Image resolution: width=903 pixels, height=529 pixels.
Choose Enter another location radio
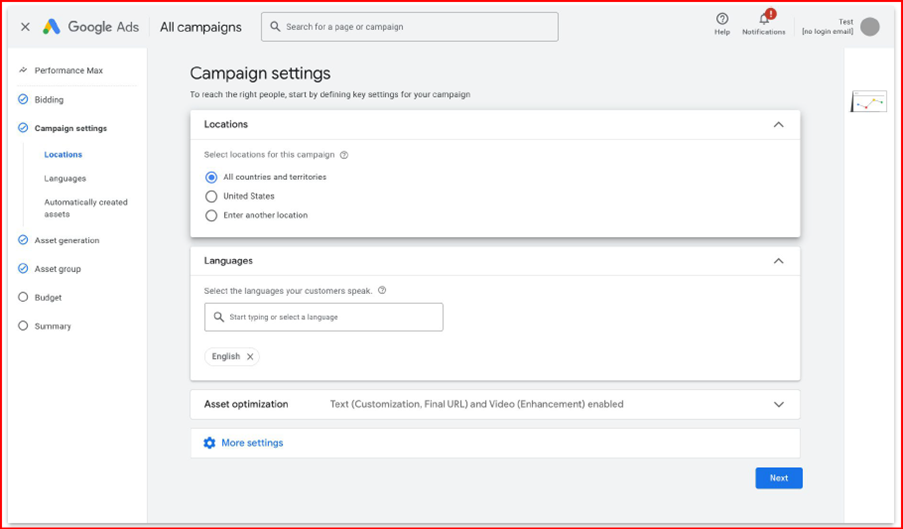211,215
